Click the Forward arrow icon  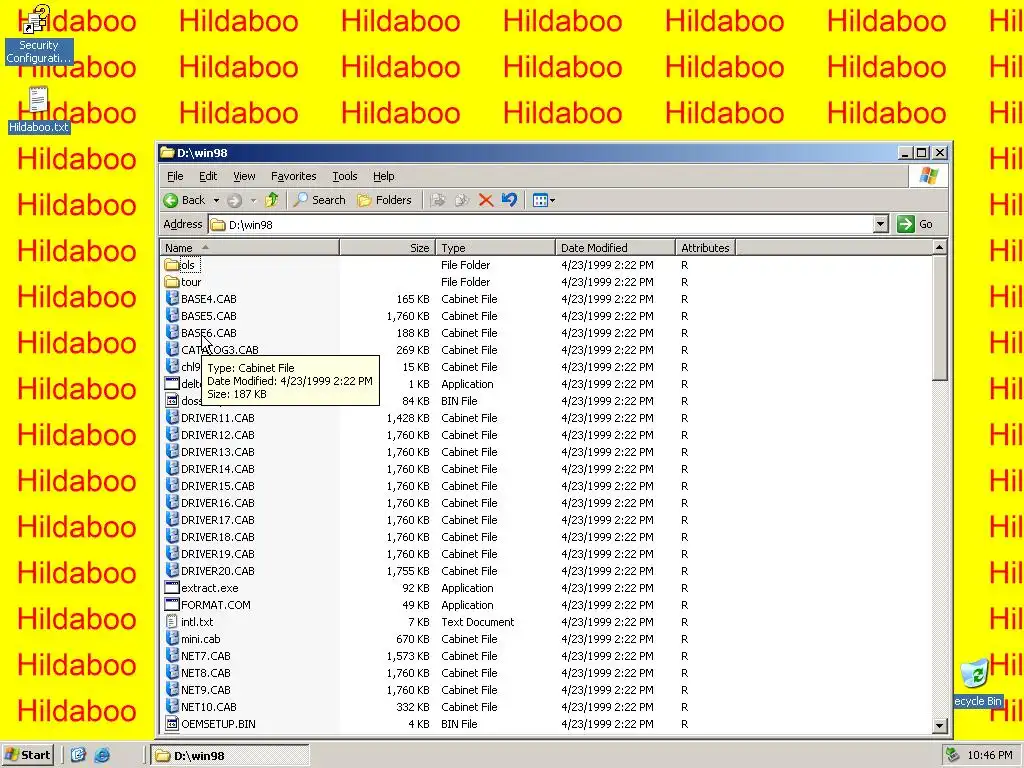(234, 200)
